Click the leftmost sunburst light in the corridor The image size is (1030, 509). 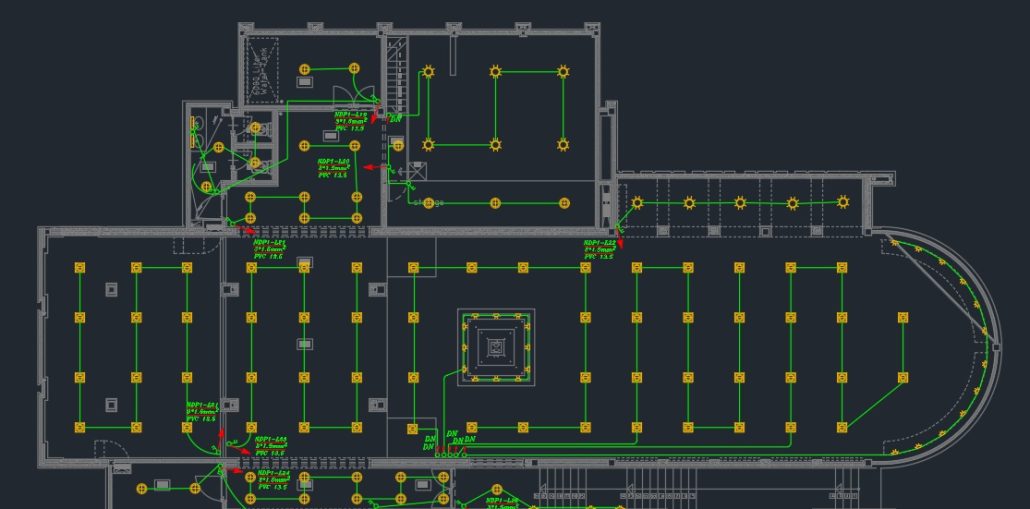pyautogui.click(x=637, y=203)
